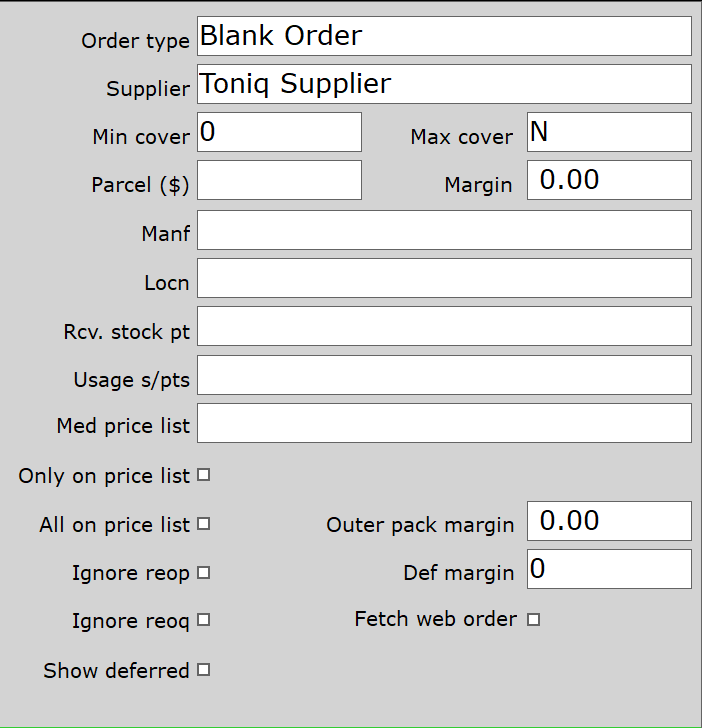
Task: Toggle the Fetch web order checkbox
Action: point(533,620)
